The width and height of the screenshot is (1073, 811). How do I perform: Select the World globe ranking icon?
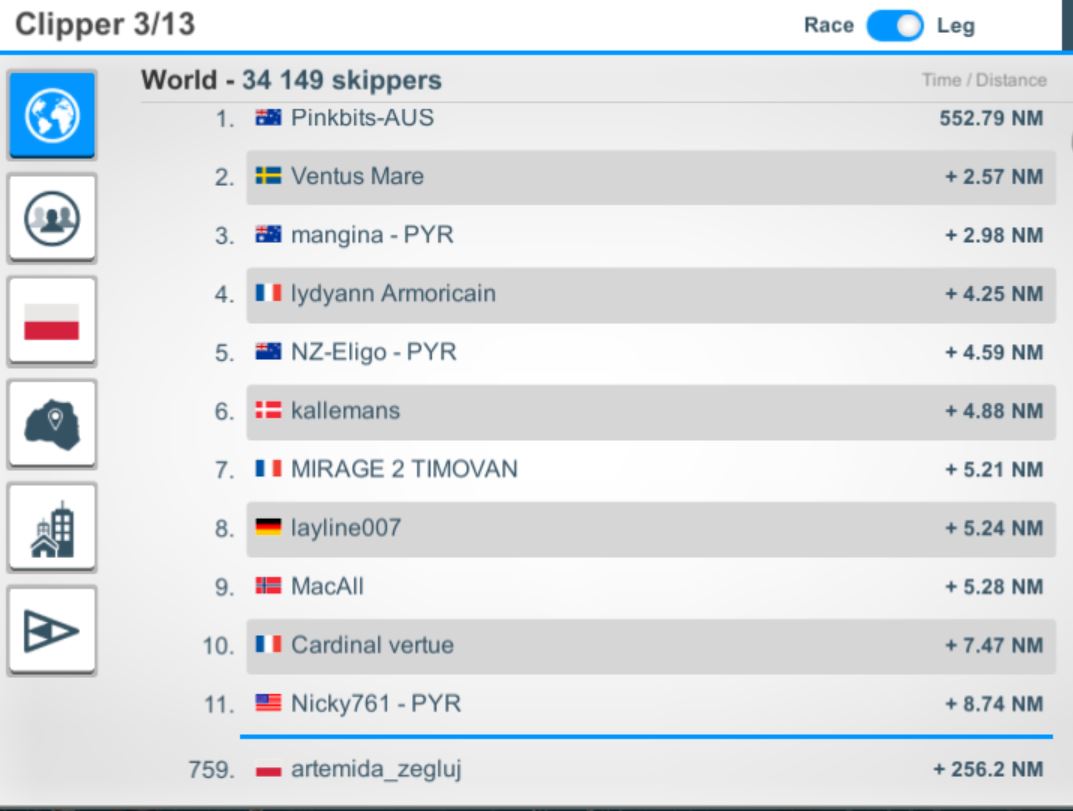[x=52, y=115]
